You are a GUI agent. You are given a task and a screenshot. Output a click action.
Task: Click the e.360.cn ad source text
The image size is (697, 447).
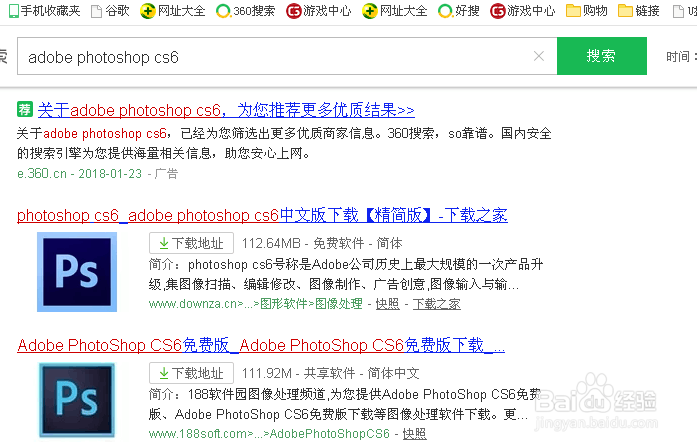(x=42, y=173)
